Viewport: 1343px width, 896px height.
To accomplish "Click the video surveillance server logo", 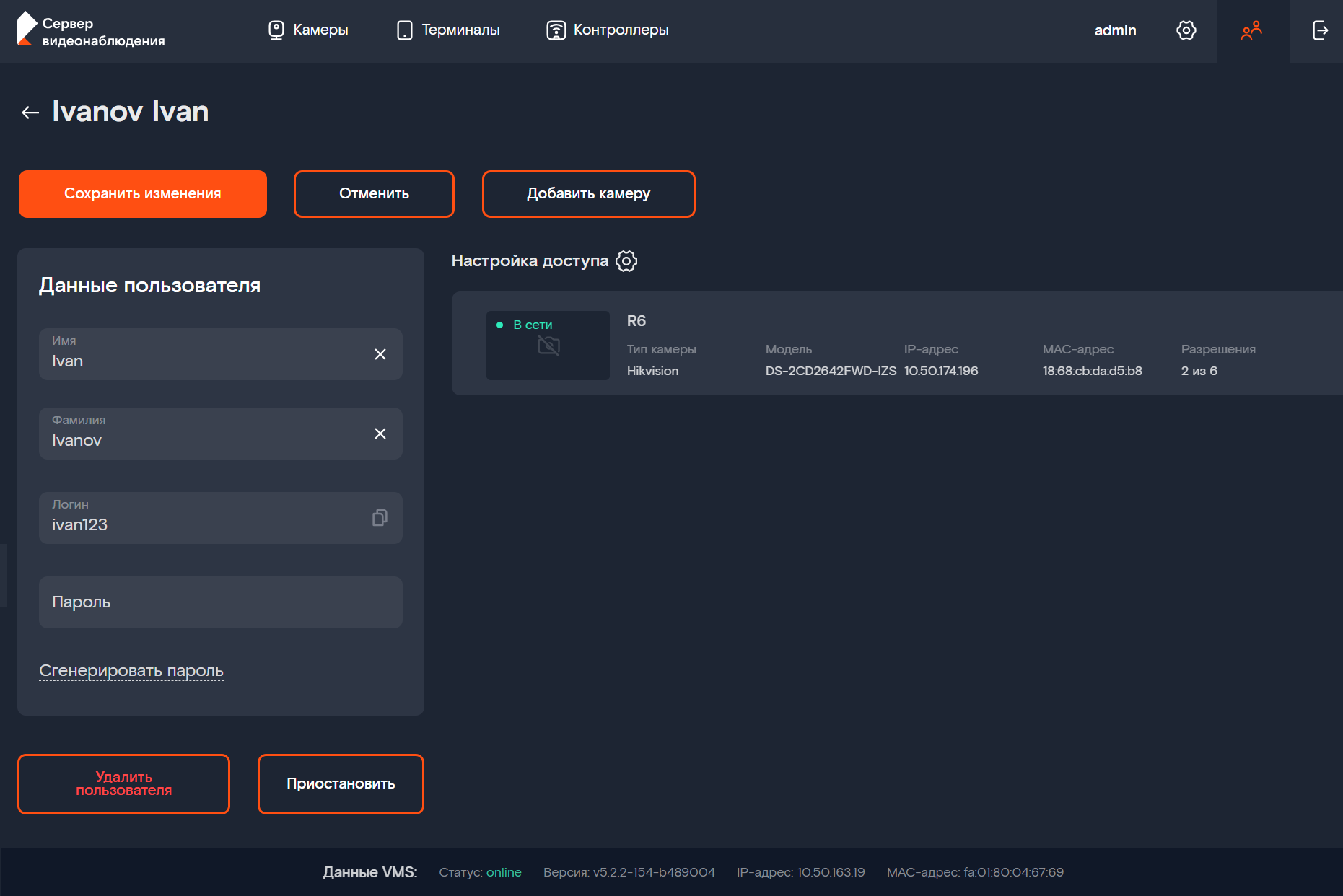I will [92, 31].
